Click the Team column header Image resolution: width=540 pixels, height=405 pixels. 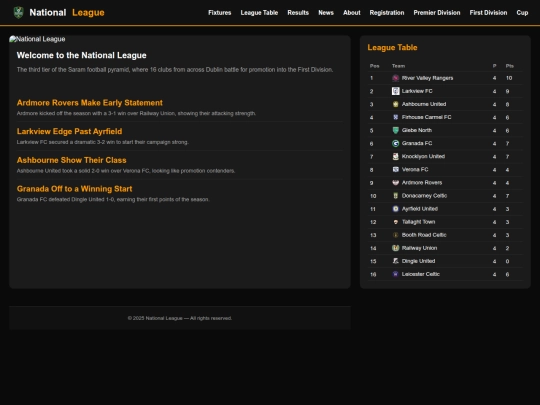(x=398, y=66)
